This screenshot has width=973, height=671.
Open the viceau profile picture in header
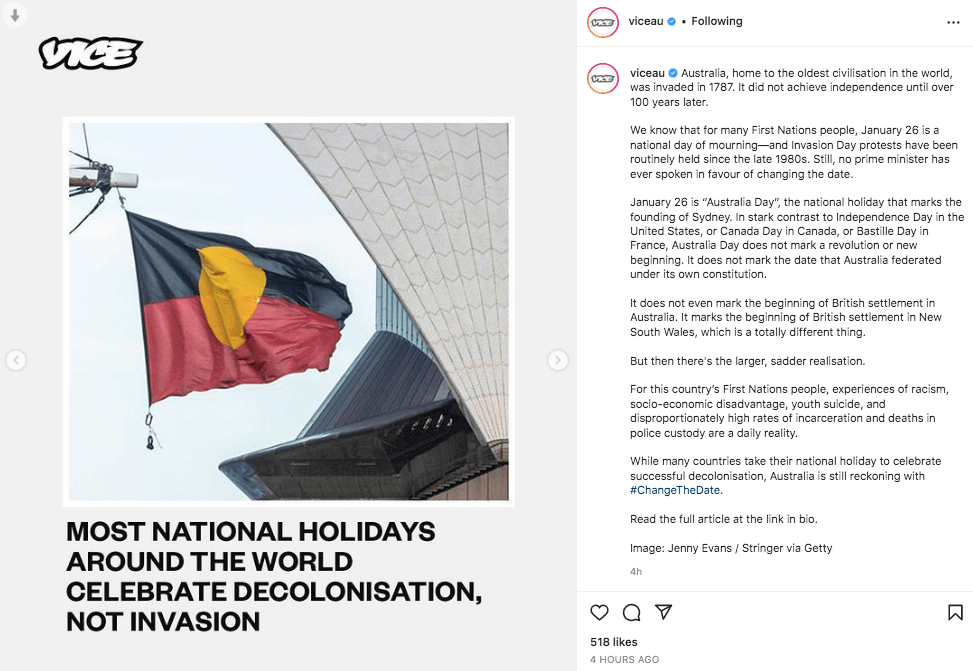(x=603, y=22)
